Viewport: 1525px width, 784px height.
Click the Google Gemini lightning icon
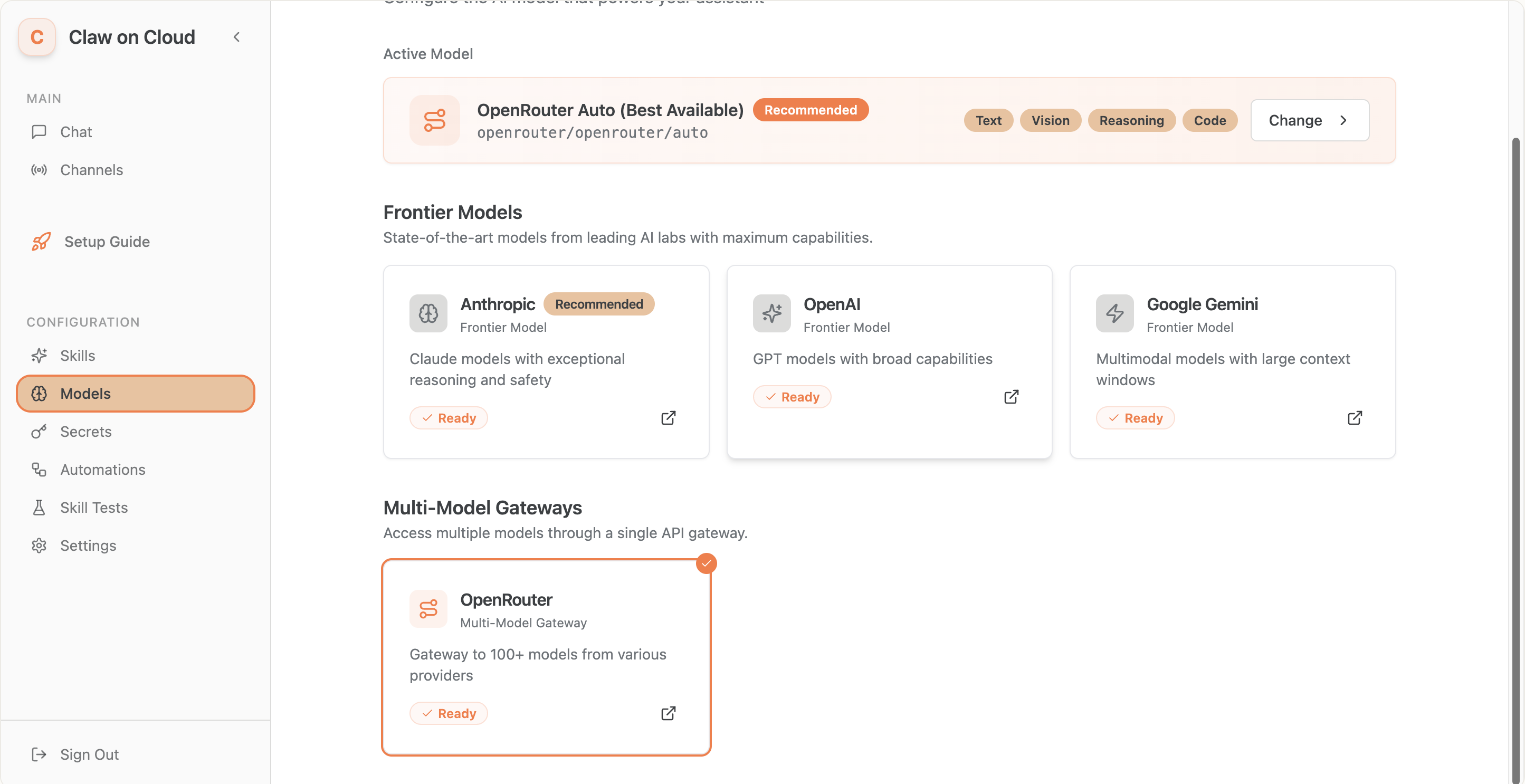click(1115, 313)
